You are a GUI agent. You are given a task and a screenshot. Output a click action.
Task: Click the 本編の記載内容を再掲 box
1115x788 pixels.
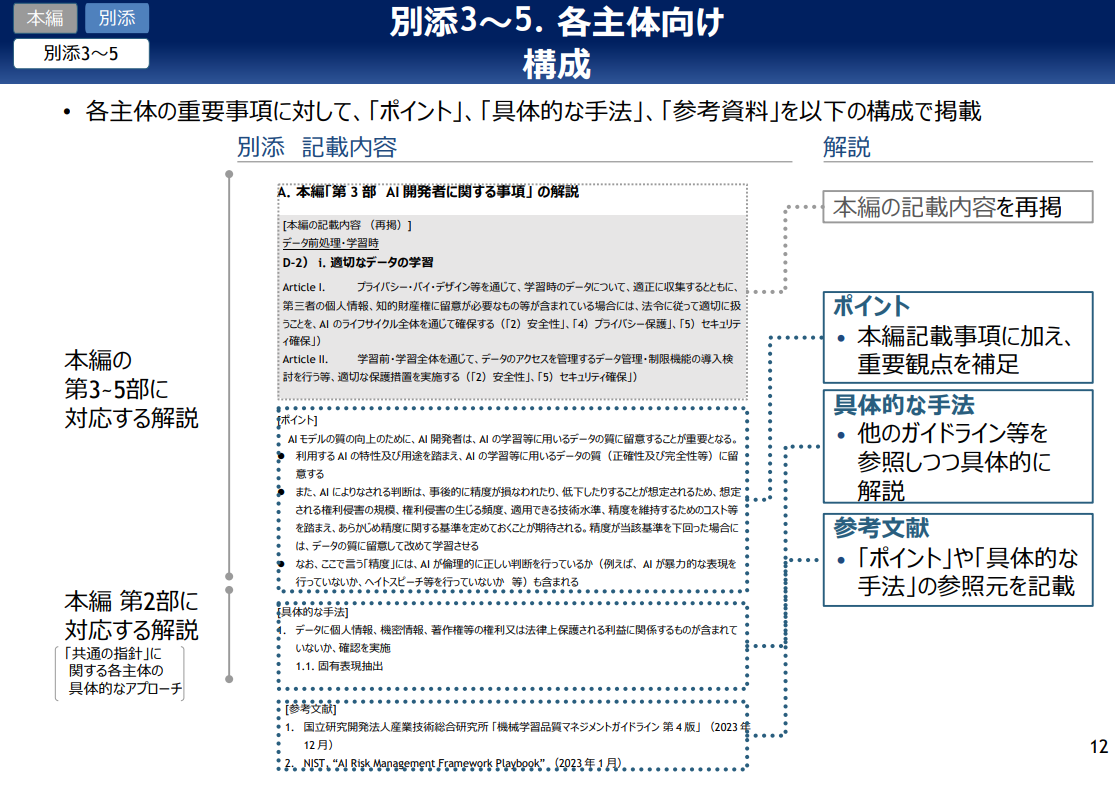957,207
